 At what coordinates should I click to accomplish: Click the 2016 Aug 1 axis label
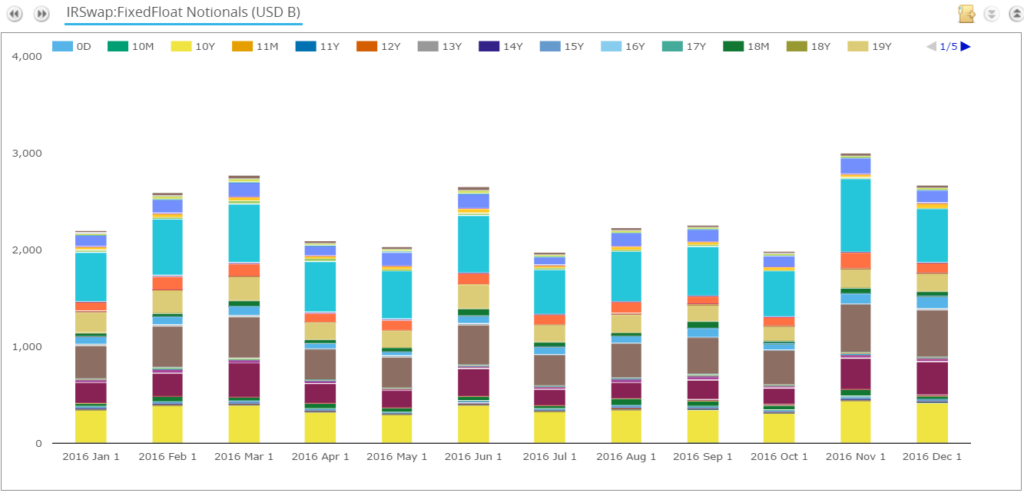626,456
